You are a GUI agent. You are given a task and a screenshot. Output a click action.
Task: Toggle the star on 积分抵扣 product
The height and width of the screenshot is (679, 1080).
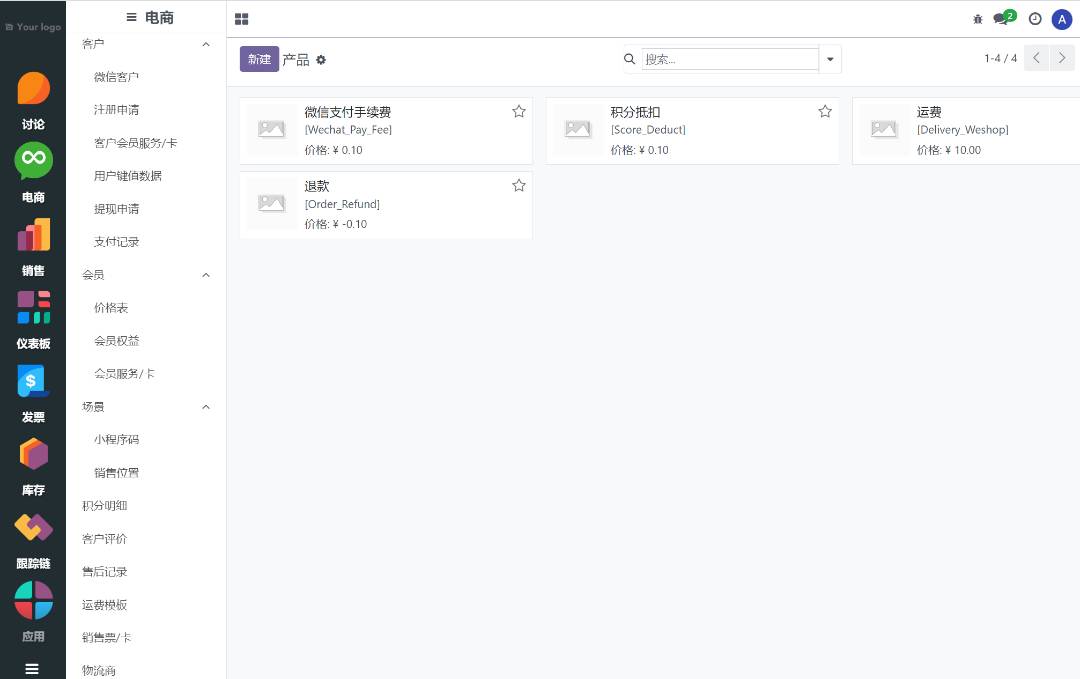click(x=825, y=112)
